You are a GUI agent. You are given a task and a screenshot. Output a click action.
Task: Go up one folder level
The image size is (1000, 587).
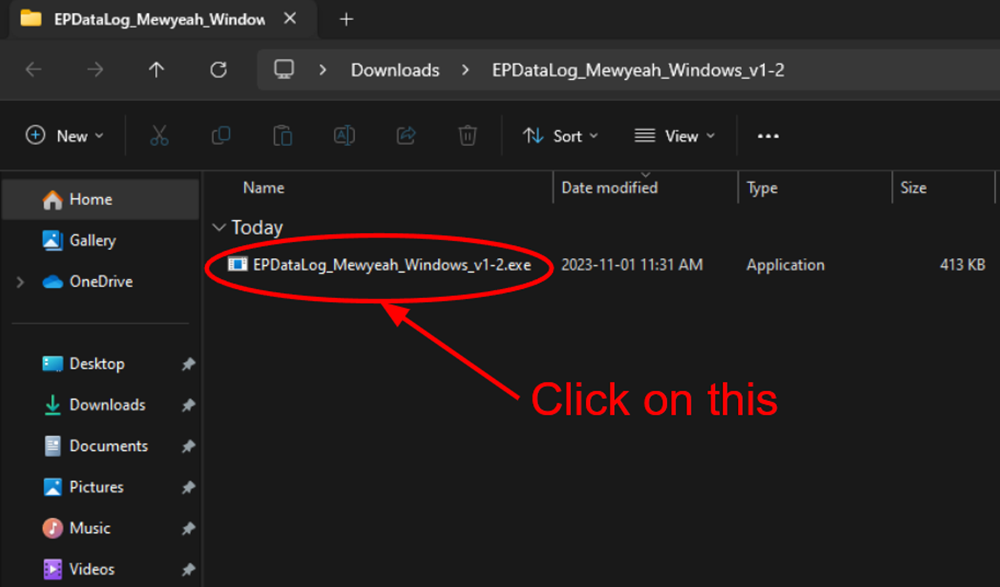tap(156, 70)
